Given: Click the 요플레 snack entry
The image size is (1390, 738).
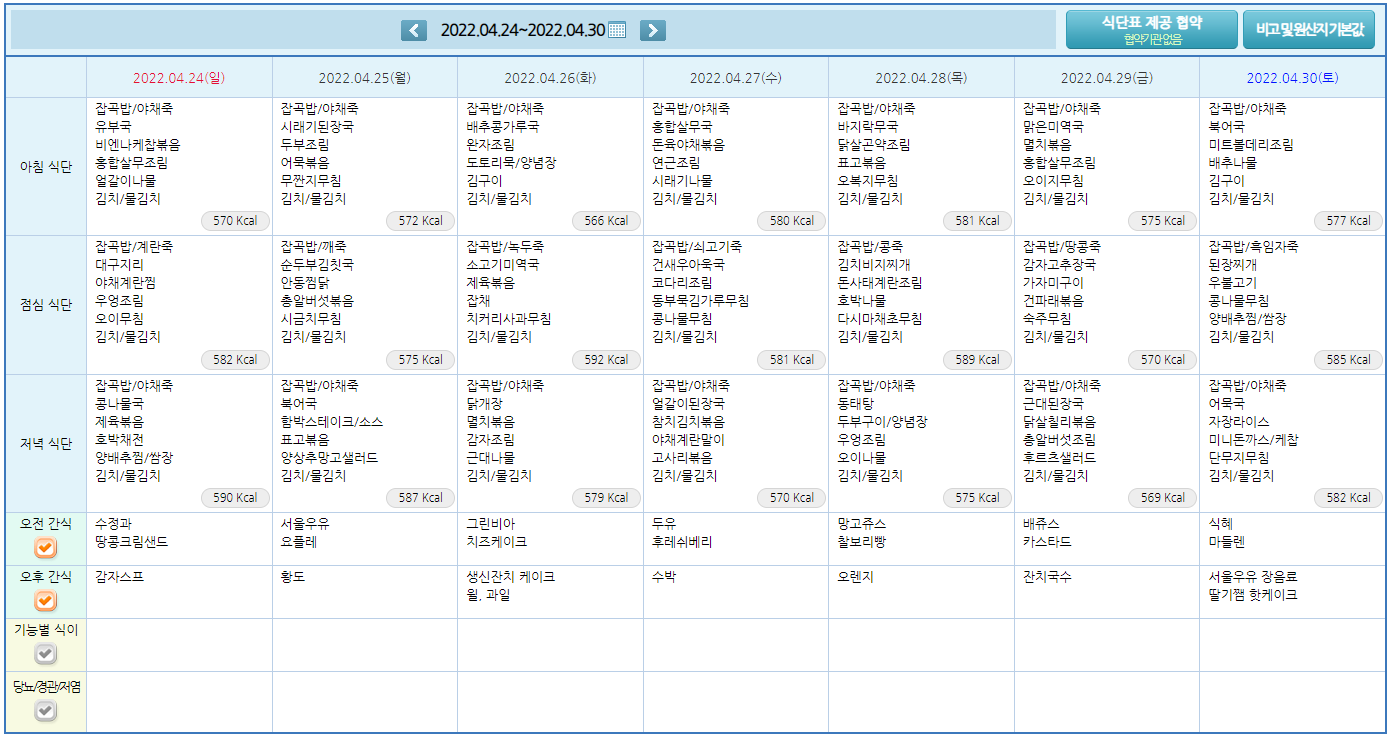Looking at the screenshot, I should [299, 542].
